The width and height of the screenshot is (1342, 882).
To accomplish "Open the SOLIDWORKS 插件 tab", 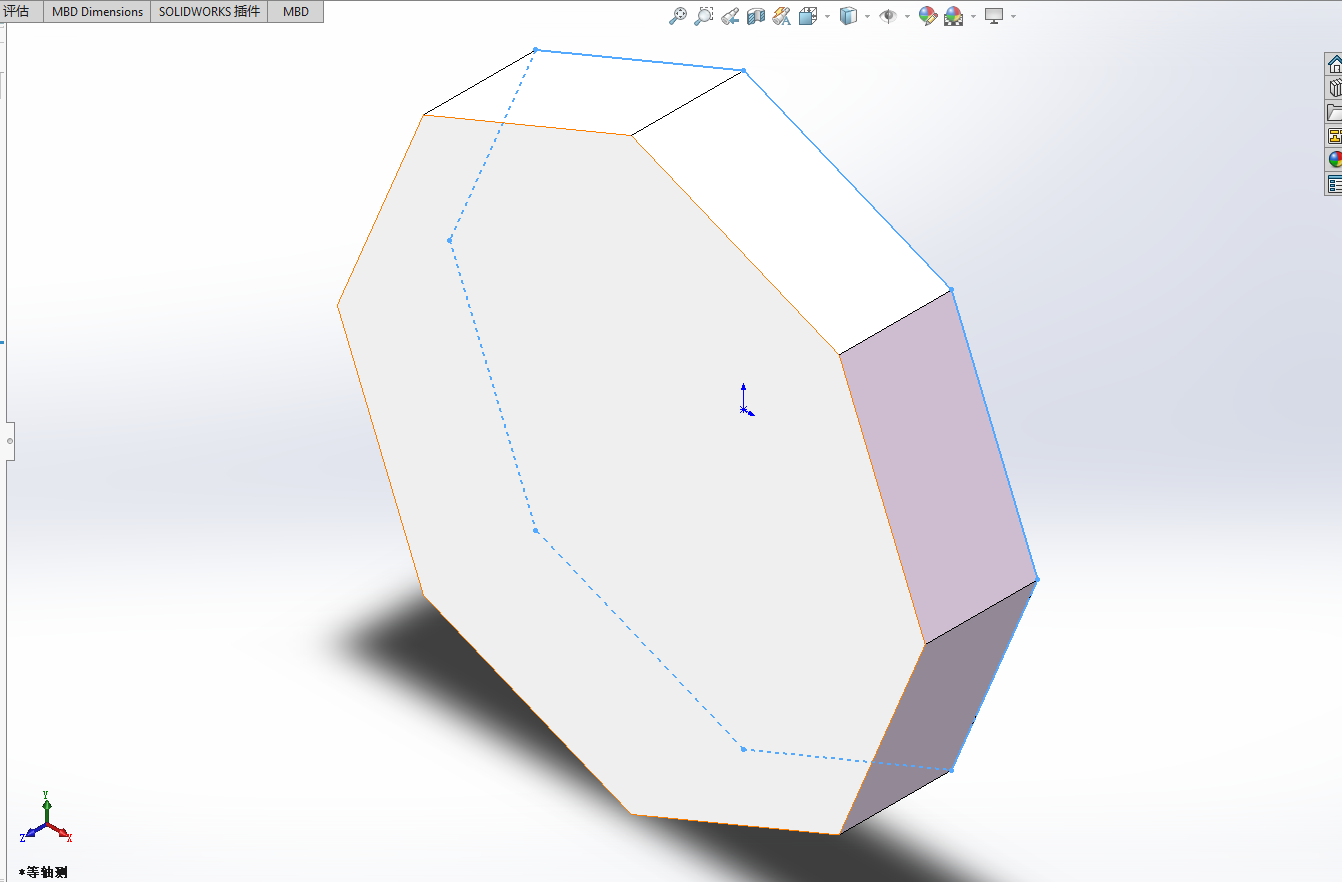I will click(208, 11).
